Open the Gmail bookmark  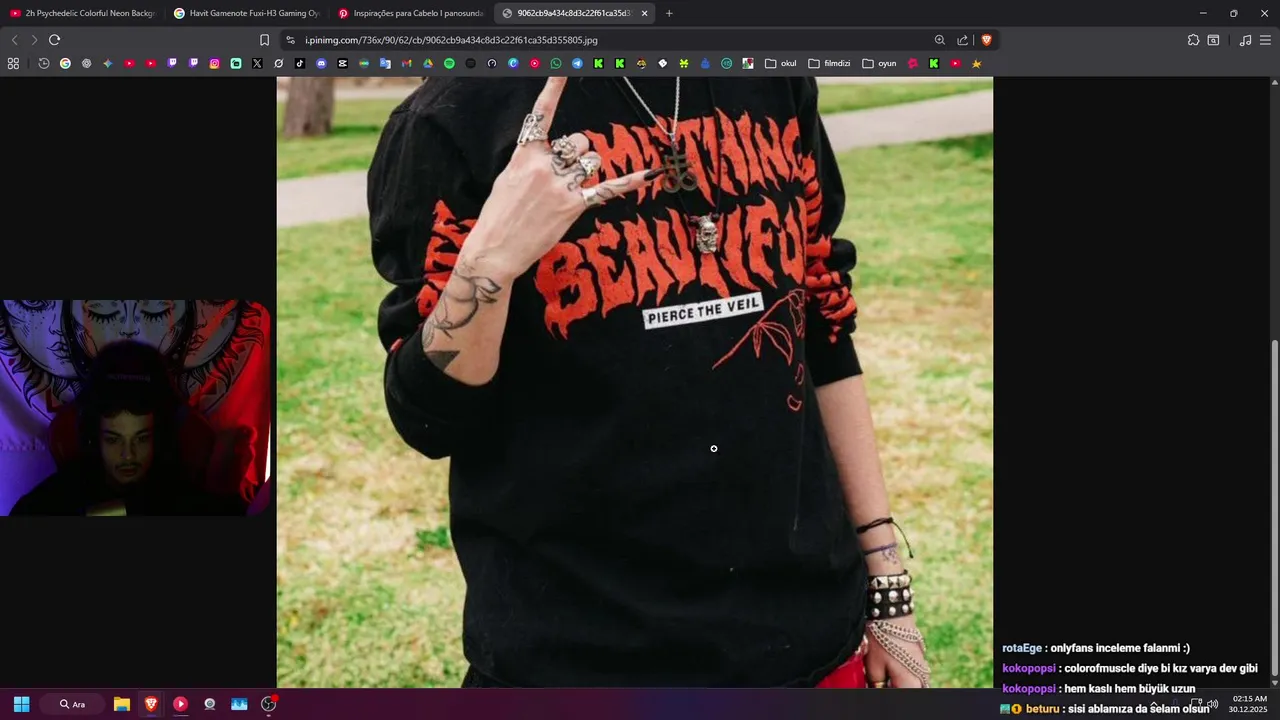[406, 63]
